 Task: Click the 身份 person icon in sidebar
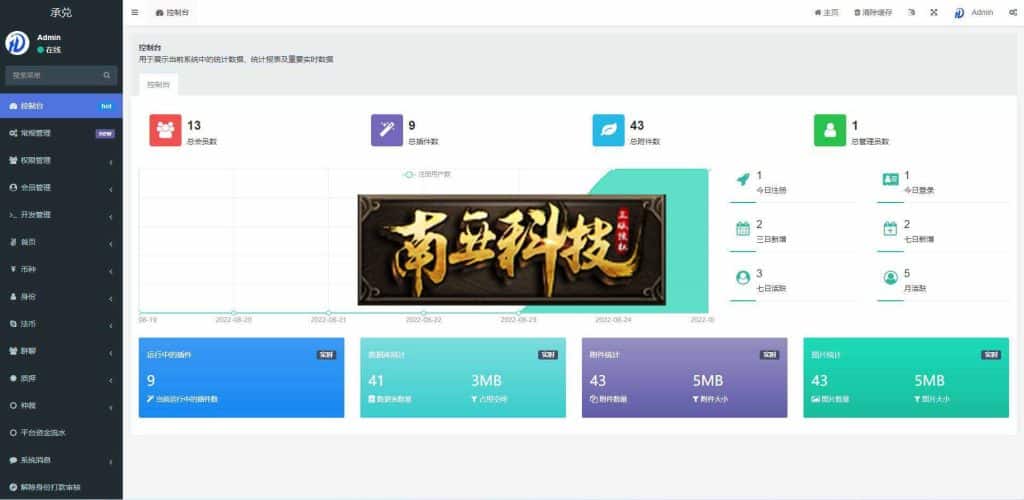pyautogui.click(x=13, y=297)
